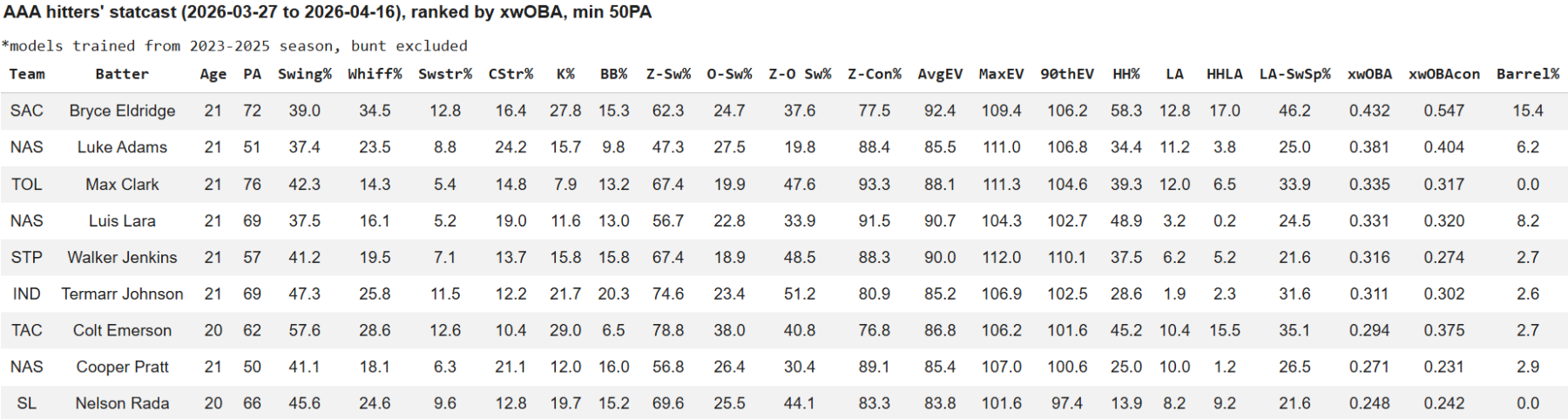Image resolution: width=1568 pixels, height=419 pixels.
Task: Click the MaxEV column header
Action: pyautogui.click(x=1001, y=74)
